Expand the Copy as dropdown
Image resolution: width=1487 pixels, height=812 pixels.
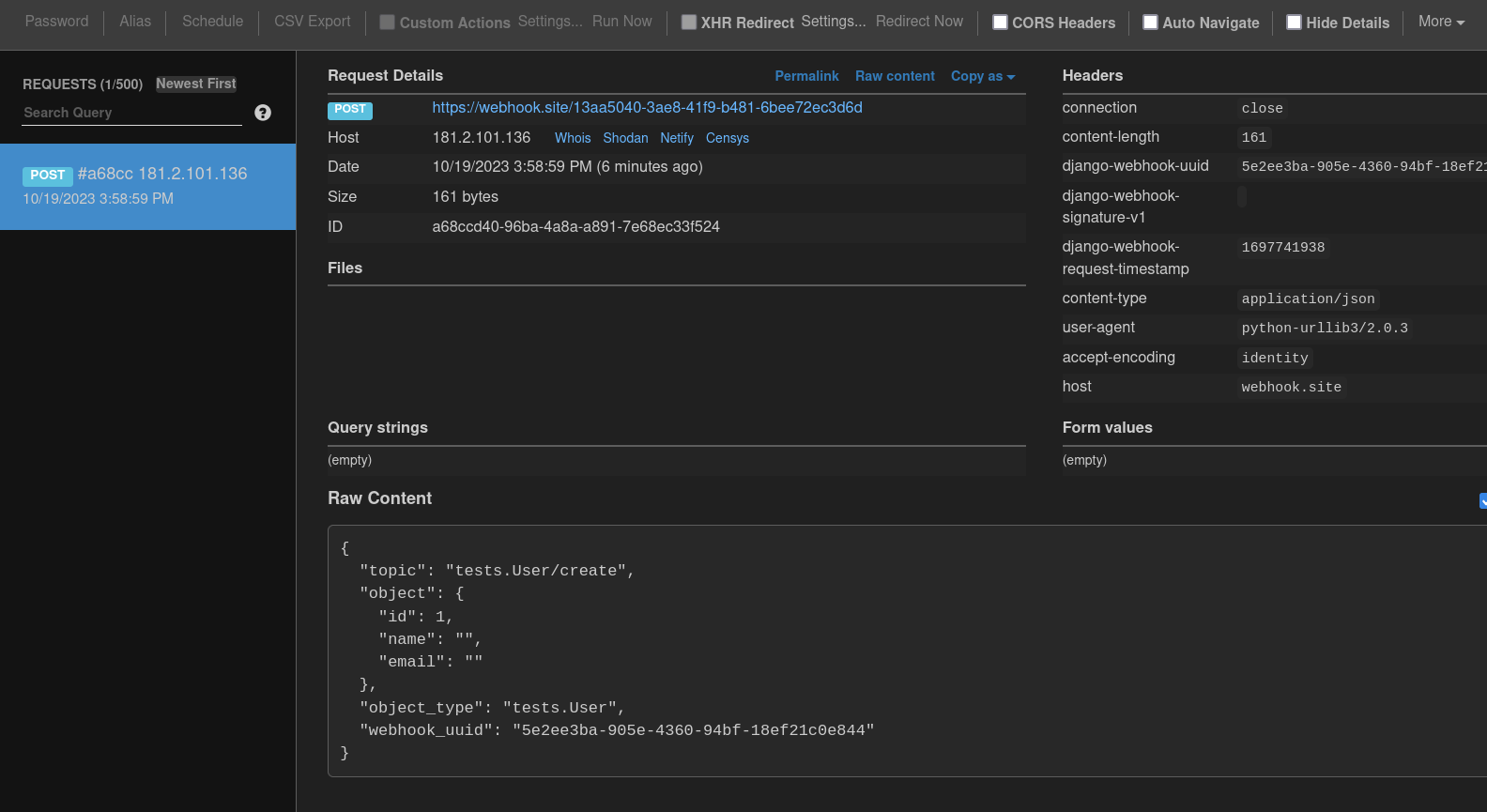(x=983, y=76)
